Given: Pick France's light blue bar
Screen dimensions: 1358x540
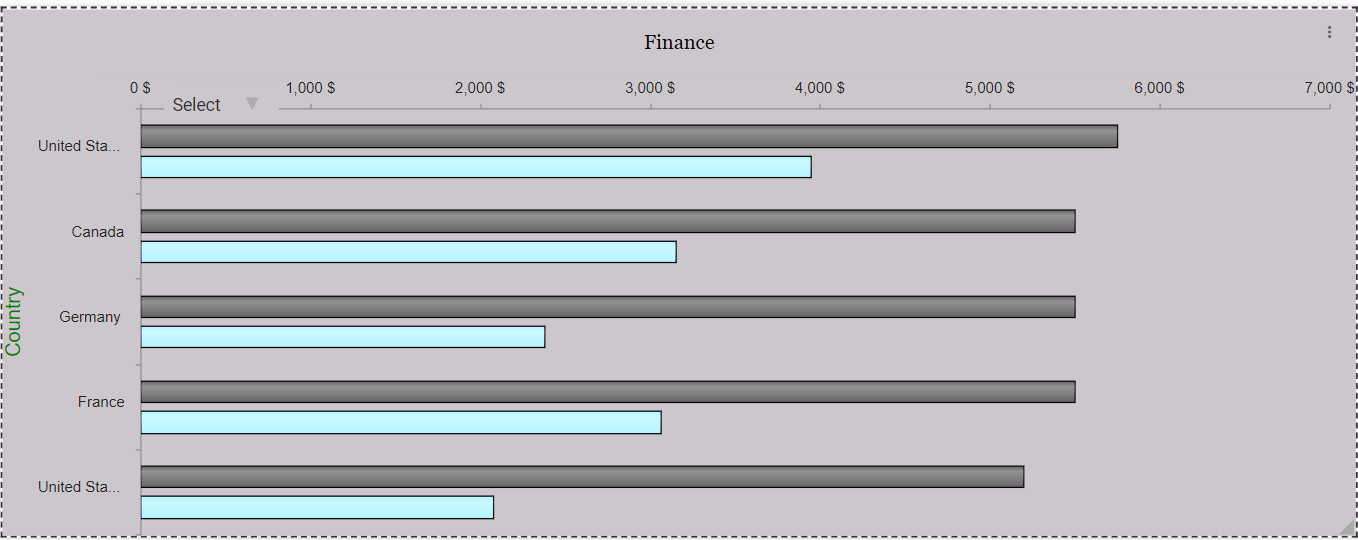Looking at the screenshot, I should [x=400, y=422].
